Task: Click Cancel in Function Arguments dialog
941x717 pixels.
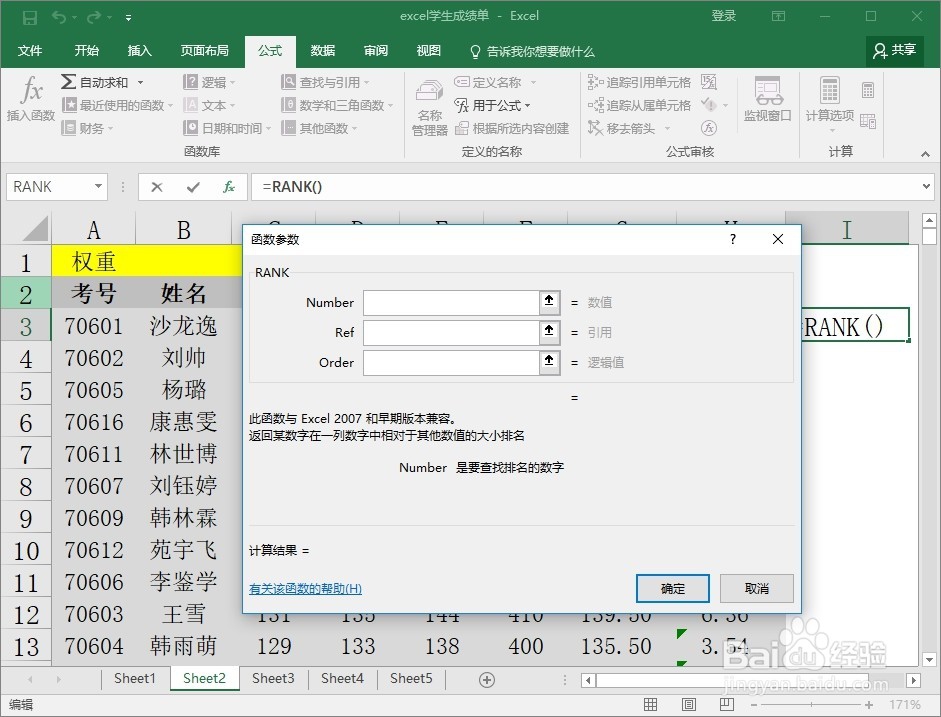Action: pyautogui.click(x=757, y=589)
